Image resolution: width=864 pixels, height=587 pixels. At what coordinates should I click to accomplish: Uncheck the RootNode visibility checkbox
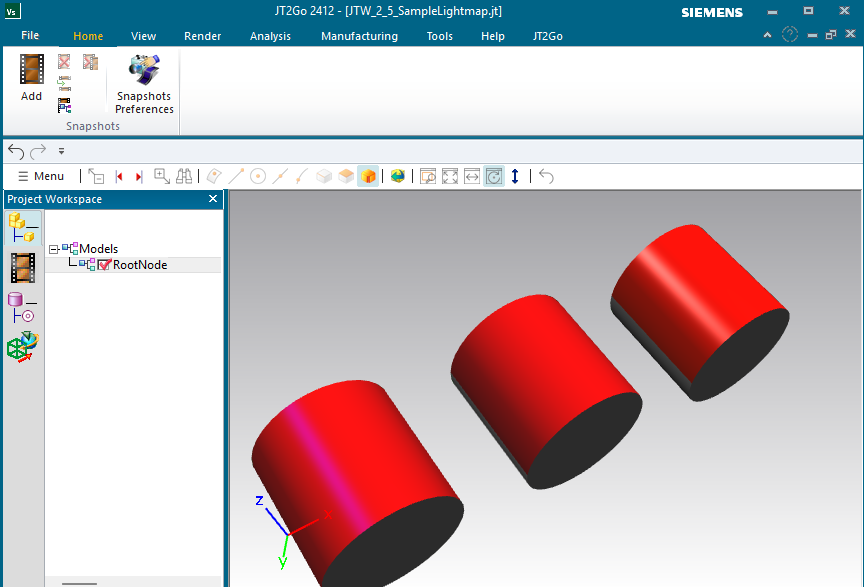[104, 265]
